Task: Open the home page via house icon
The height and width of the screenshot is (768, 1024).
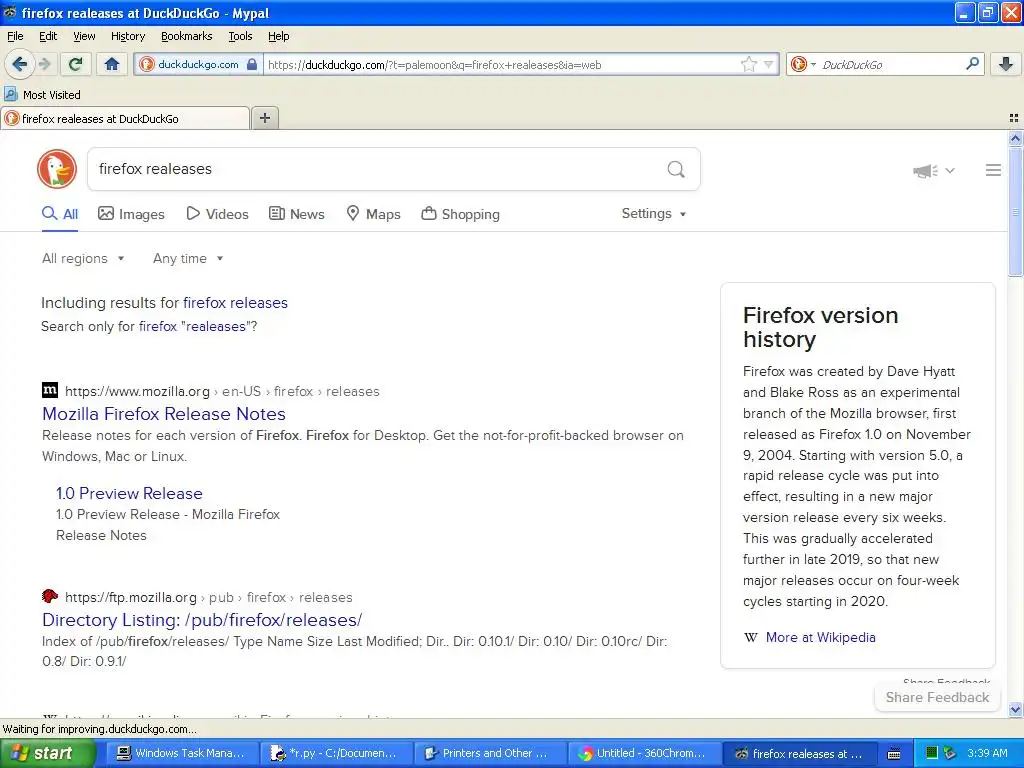Action: (x=112, y=64)
